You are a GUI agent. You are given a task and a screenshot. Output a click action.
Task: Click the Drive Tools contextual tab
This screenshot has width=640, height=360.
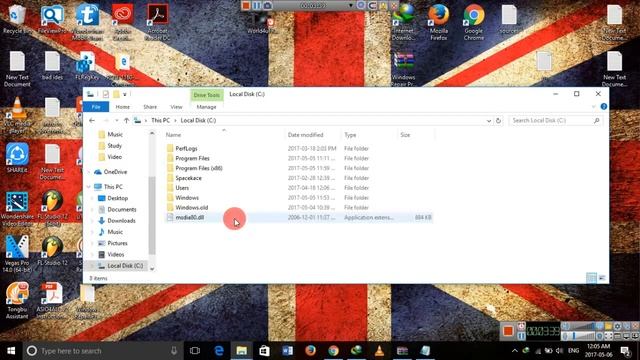tap(207, 95)
